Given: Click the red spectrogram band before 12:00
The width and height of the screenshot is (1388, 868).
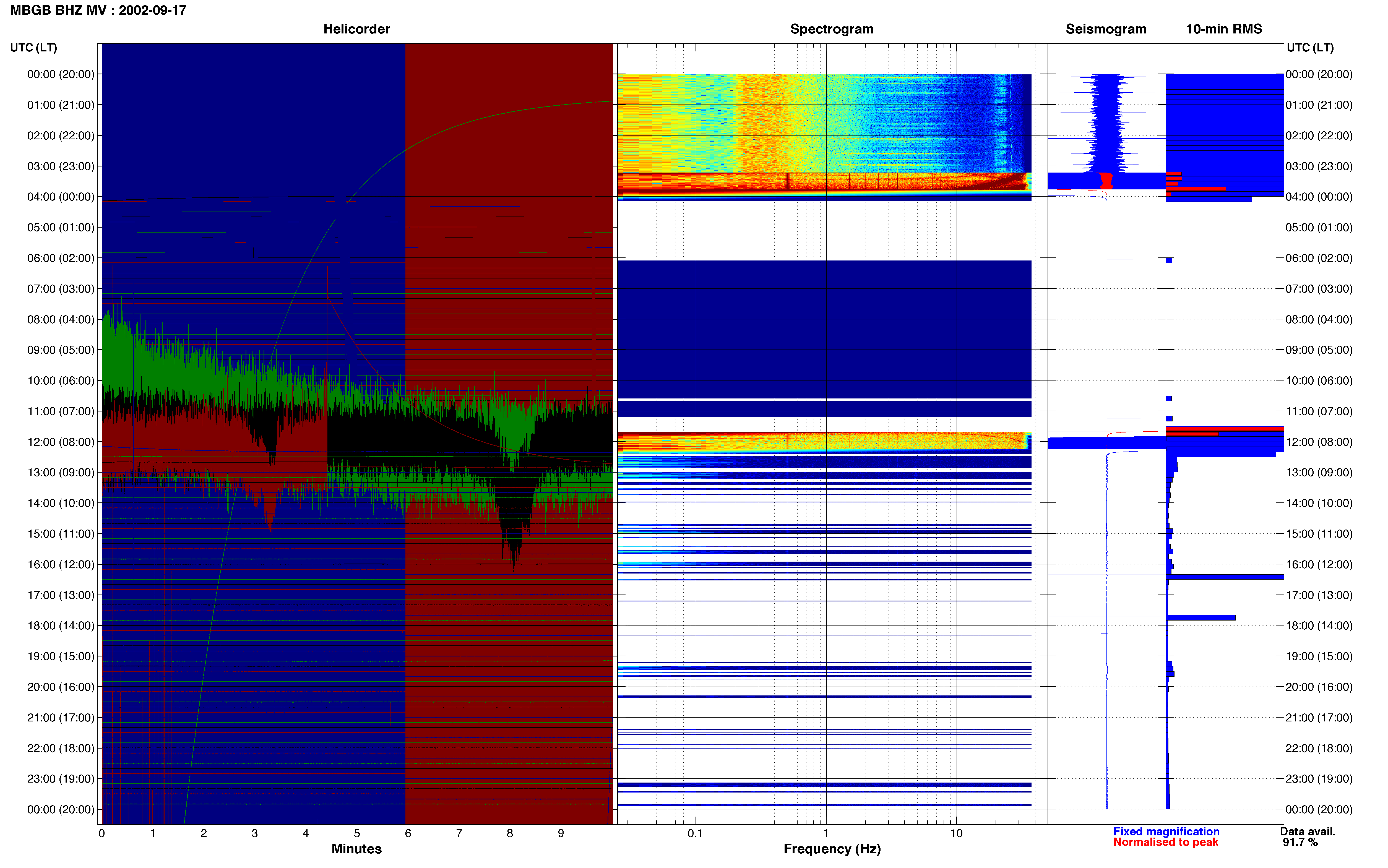Looking at the screenshot, I should 824,441.
